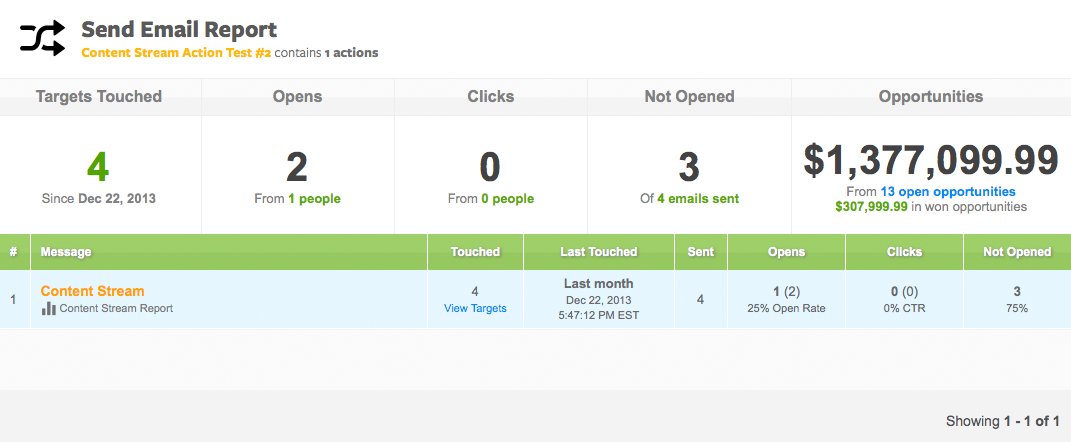
Task: Click the 5:47:12 PM EST timestamp
Action: pyautogui.click(x=598, y=315)
